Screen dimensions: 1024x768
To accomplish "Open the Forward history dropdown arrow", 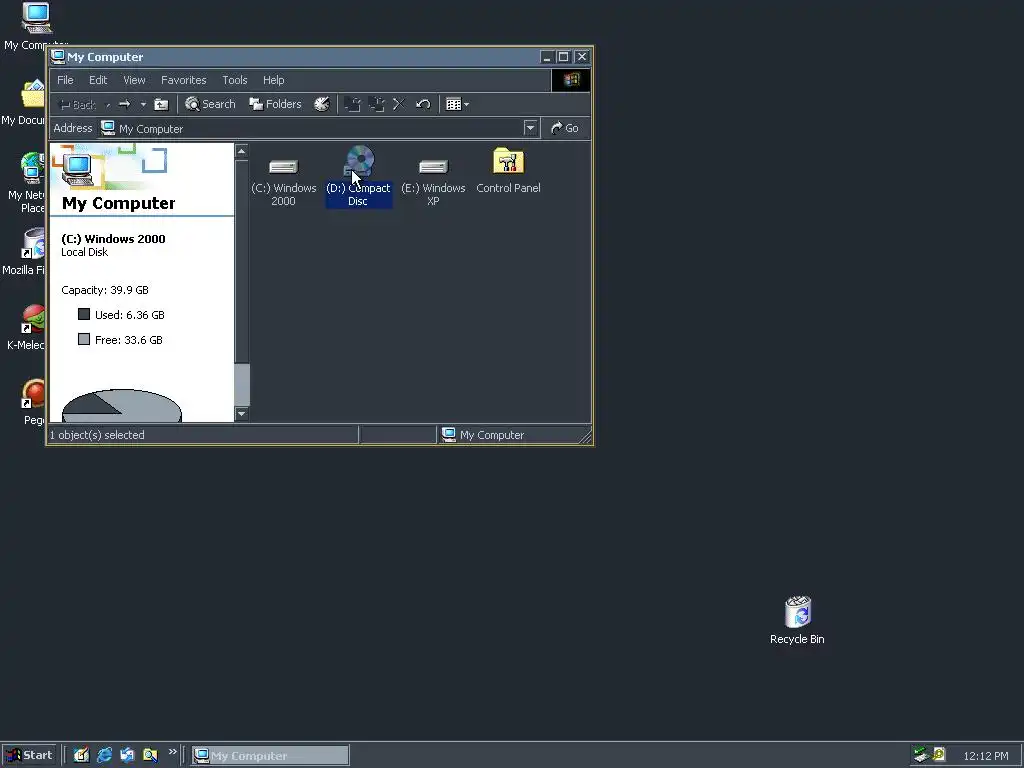I will click(143, 104).
